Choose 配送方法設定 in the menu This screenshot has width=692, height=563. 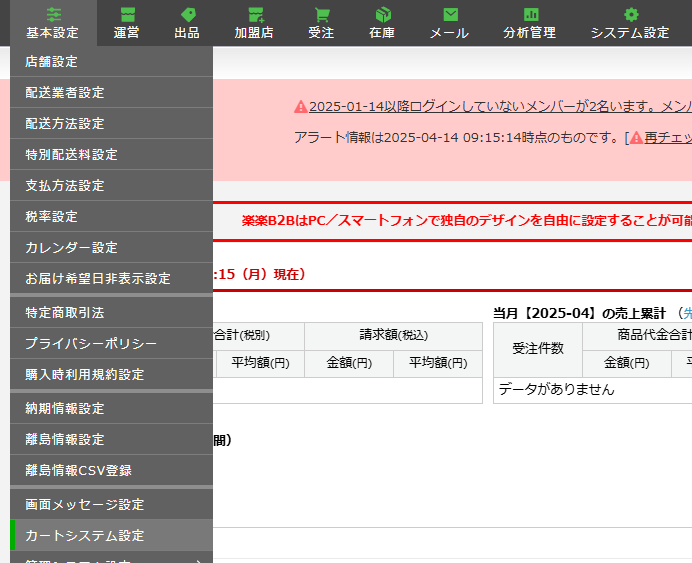(111, 123)
